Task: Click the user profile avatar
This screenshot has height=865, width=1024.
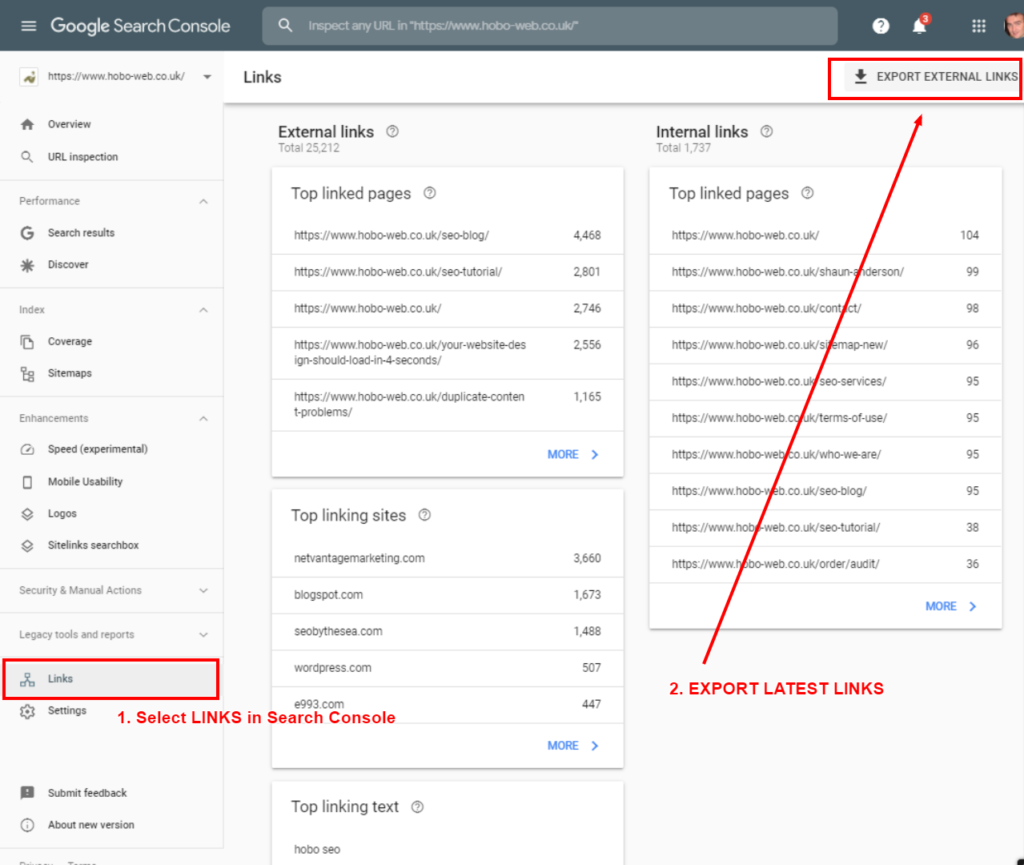Action: tap(1014, 26)
